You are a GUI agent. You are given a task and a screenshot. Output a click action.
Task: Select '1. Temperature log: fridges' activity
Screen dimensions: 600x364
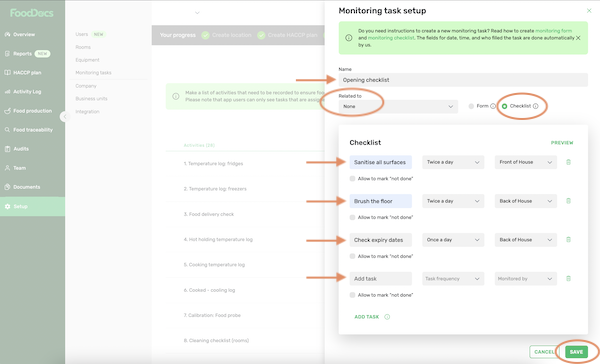point(213,164)
